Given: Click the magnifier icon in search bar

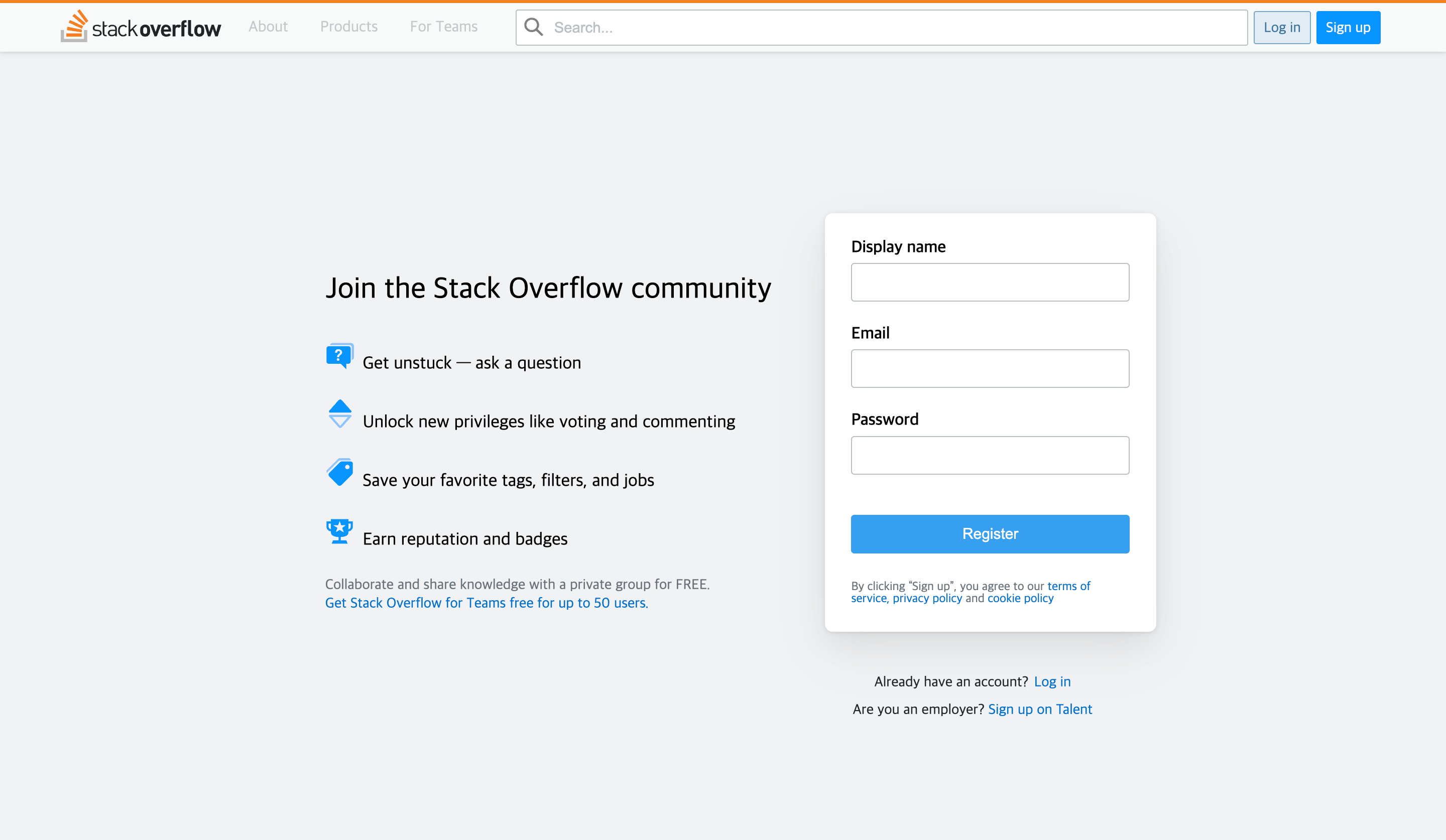Looking at the screenshot, I should (x=534, y=27).
